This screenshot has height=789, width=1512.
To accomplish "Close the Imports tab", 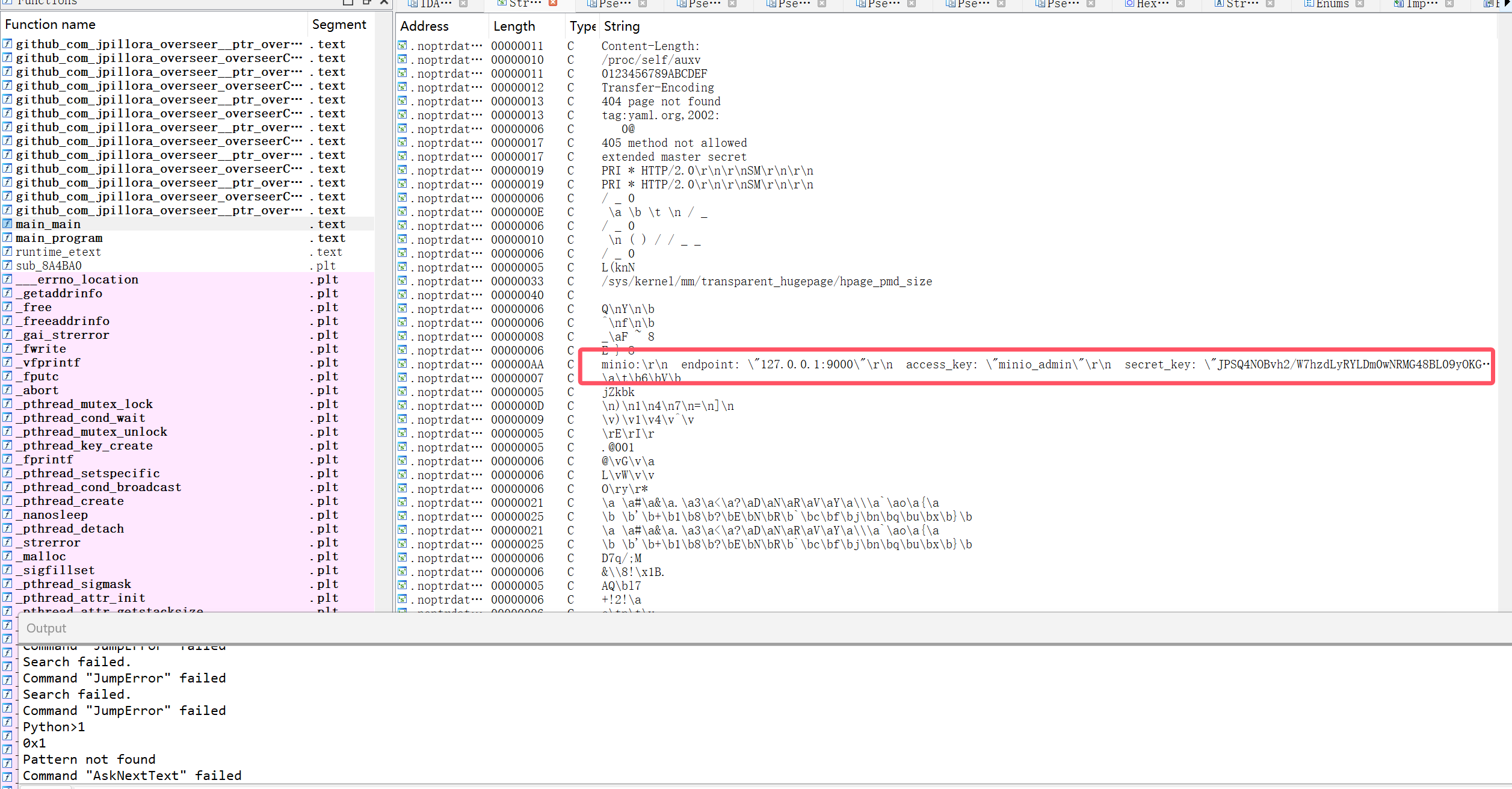I will [x=1449, y=4].
